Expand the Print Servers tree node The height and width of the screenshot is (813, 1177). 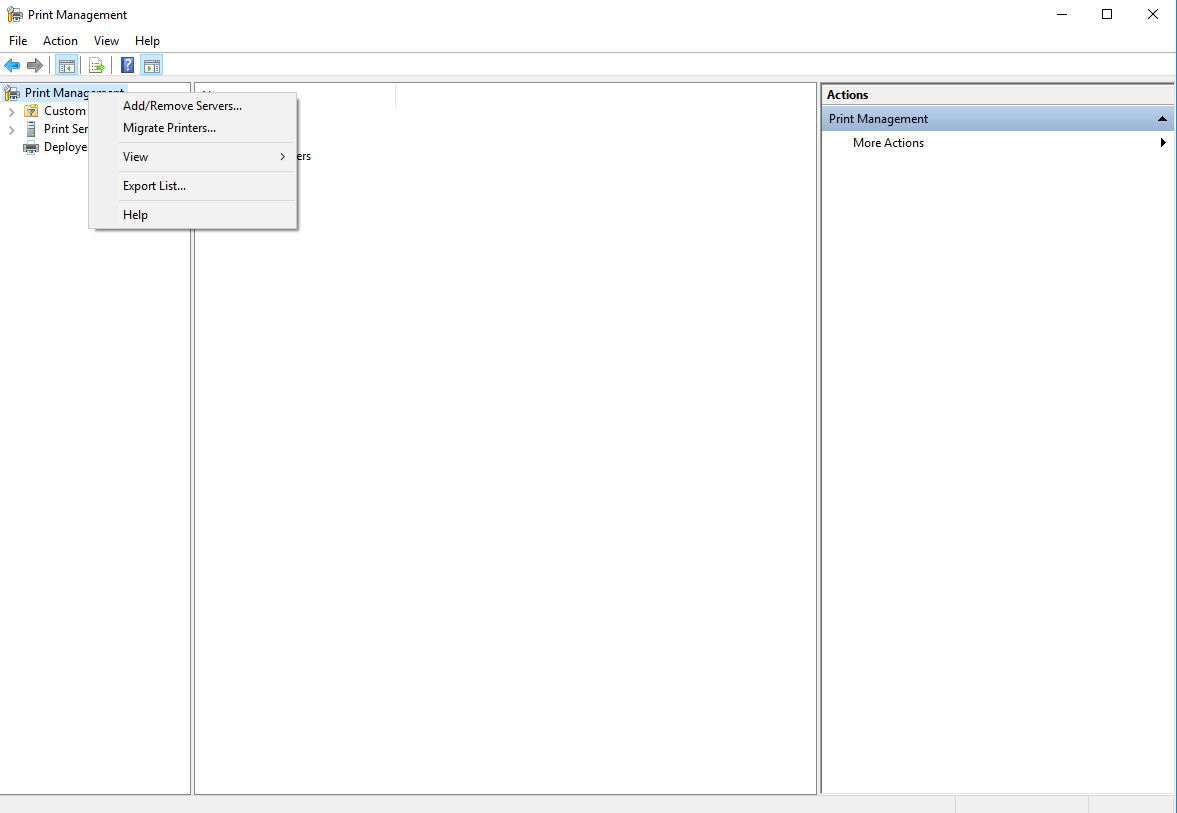pyautogui.click(x=11, y=130)
